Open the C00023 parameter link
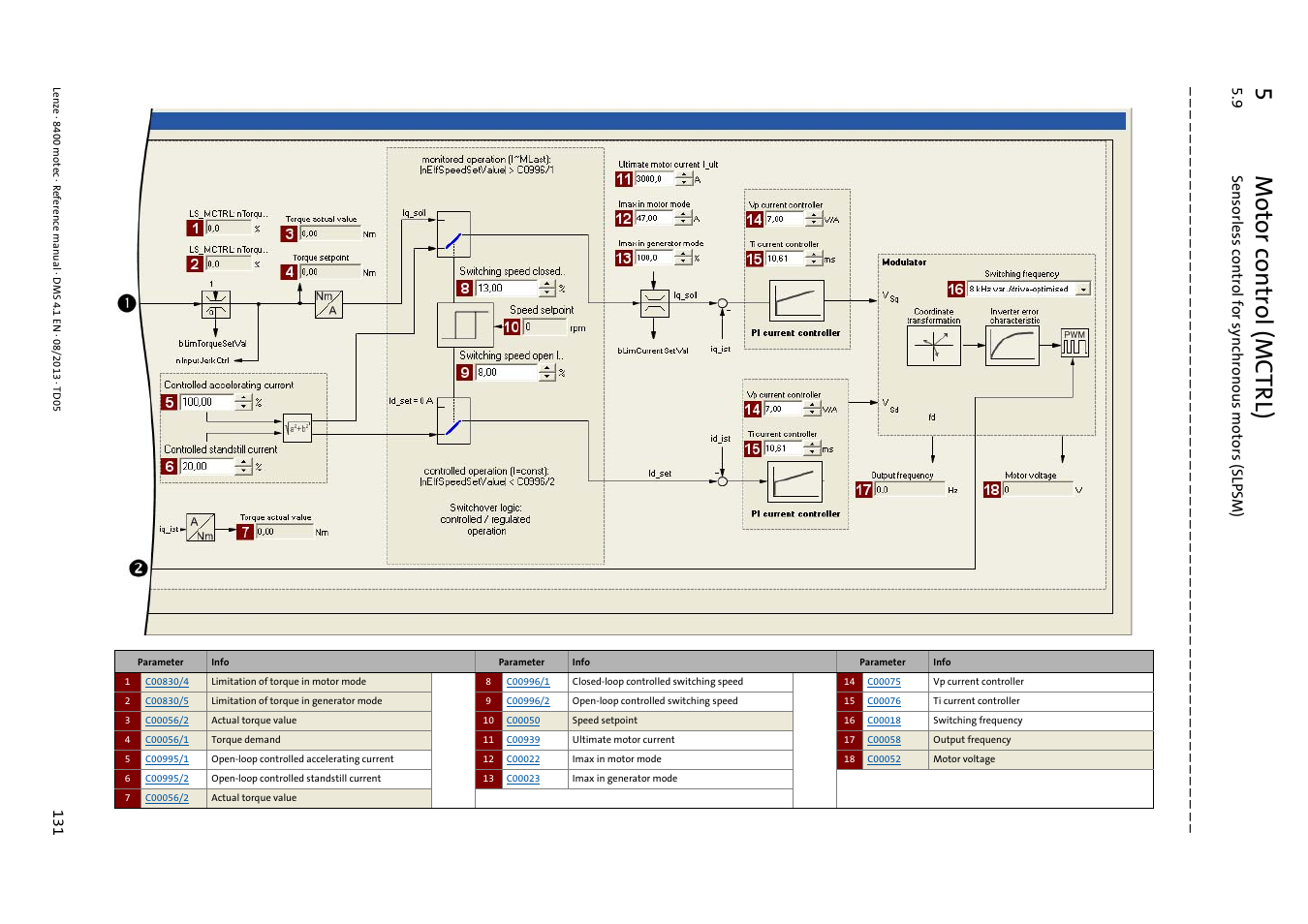The image size is (1308, 924). pos(523,779)
